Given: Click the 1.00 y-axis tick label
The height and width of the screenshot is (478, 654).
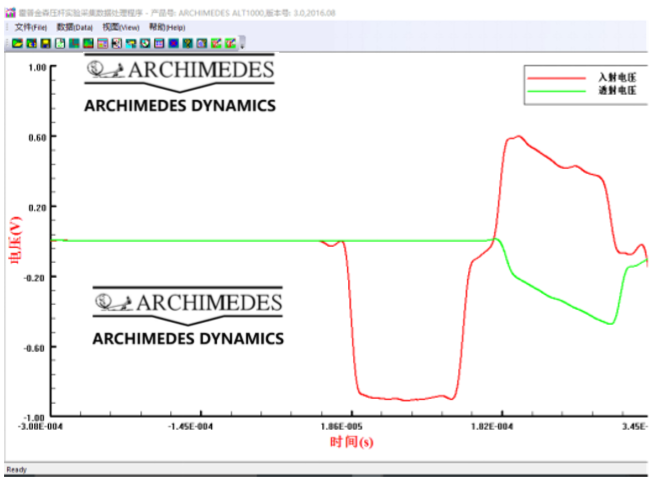Looking at the screenshot, I should tap(37, 67).
